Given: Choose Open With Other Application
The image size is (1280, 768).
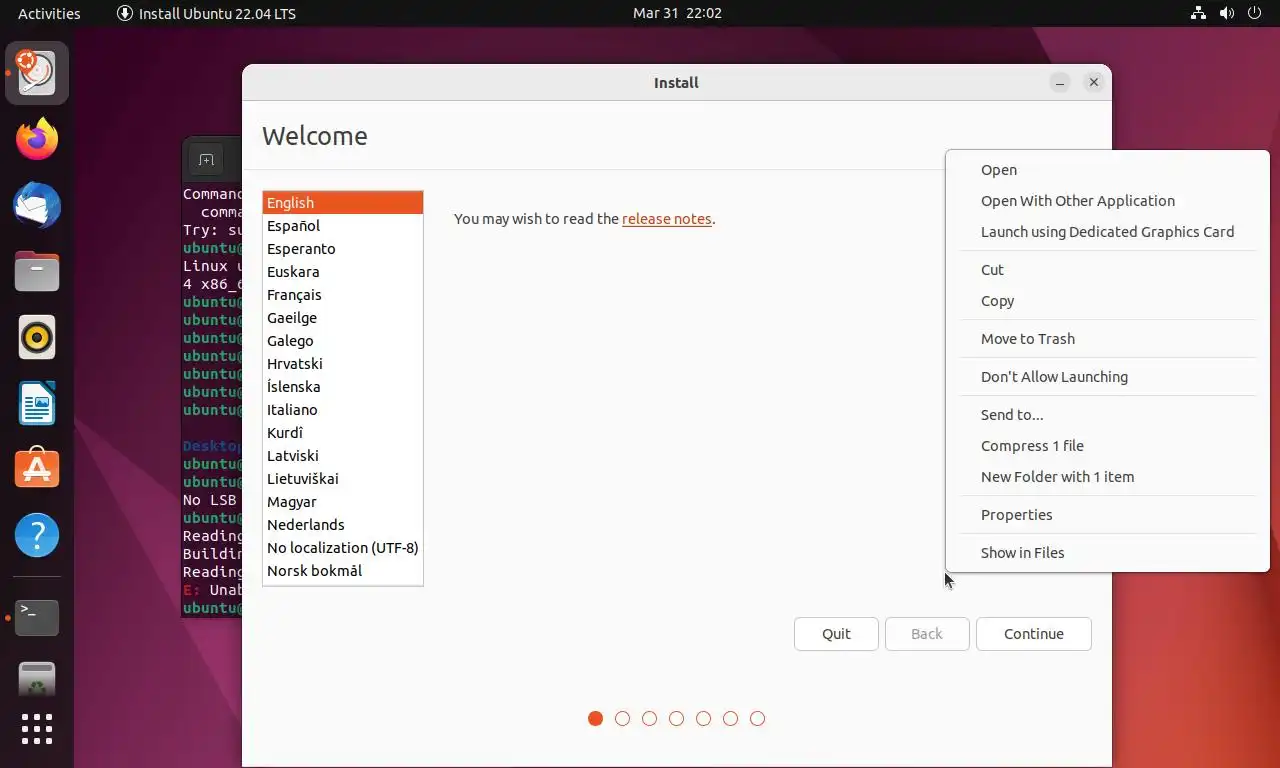Looking at the screenshot, I should (x=1107, y=201).
